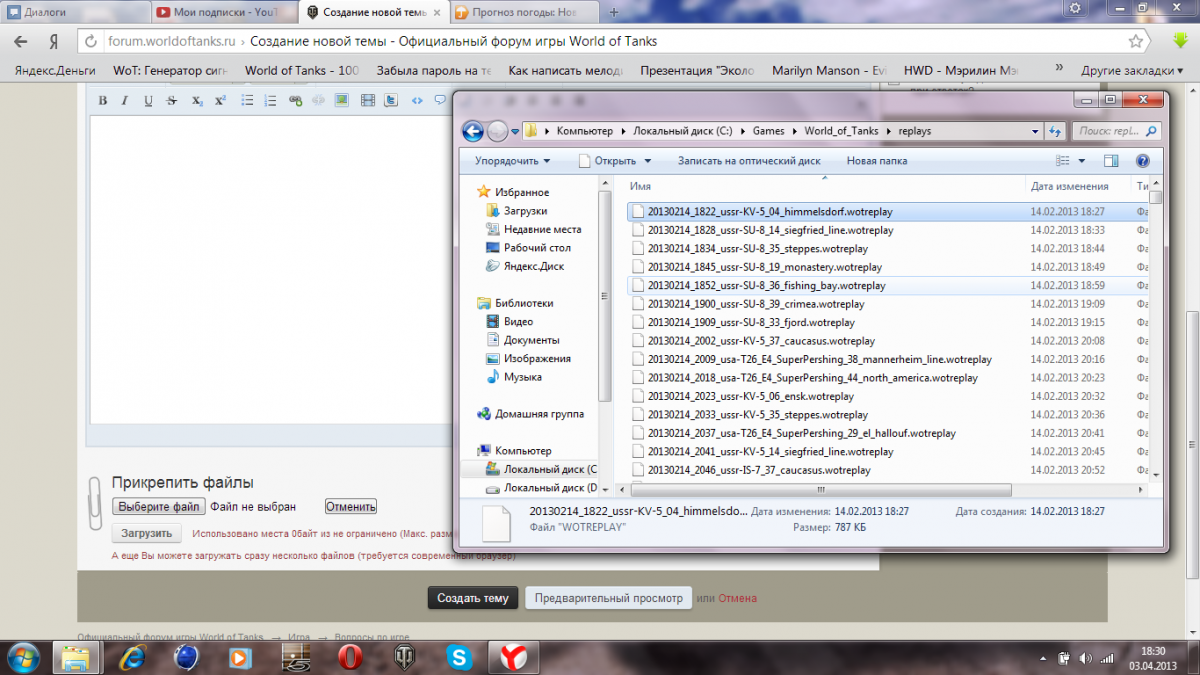Screen dimensions: 1200x675
Task: Open Рабочий стол in the favorites sidebar
Action: click(x=537, y=248)
